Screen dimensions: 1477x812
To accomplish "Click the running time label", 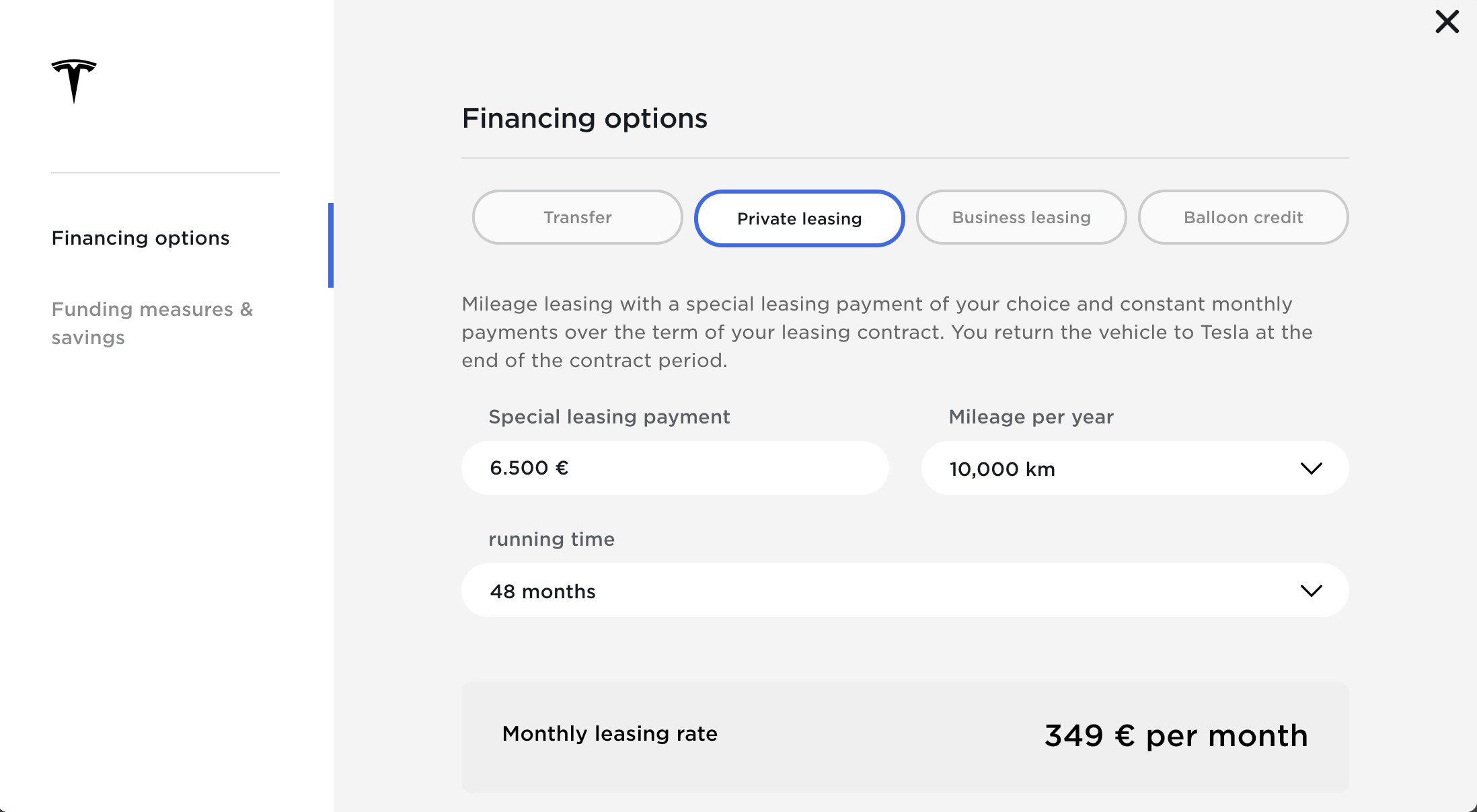I will [x=552, y=539].
